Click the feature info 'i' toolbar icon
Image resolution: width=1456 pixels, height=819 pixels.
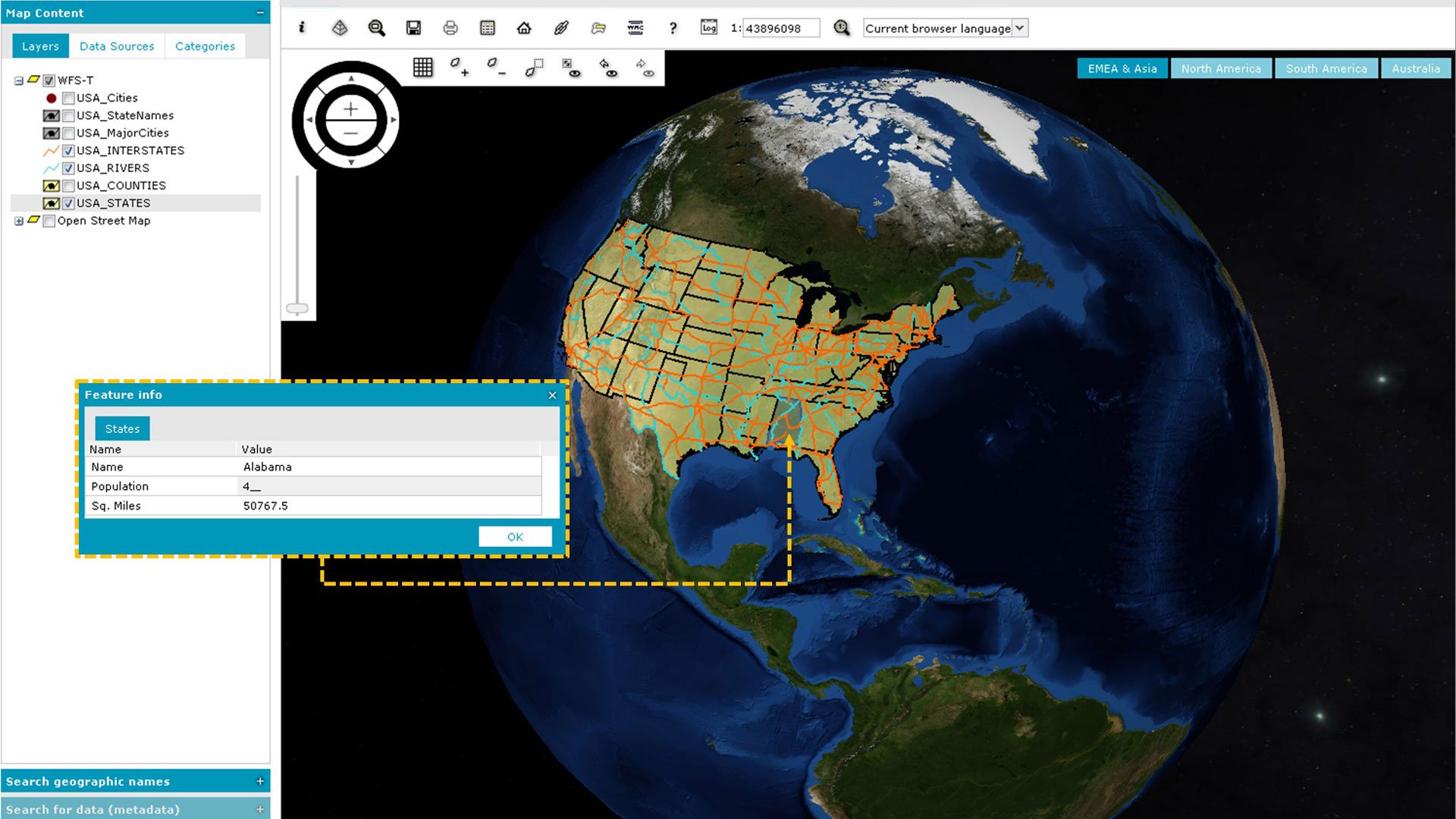(302, 28)
